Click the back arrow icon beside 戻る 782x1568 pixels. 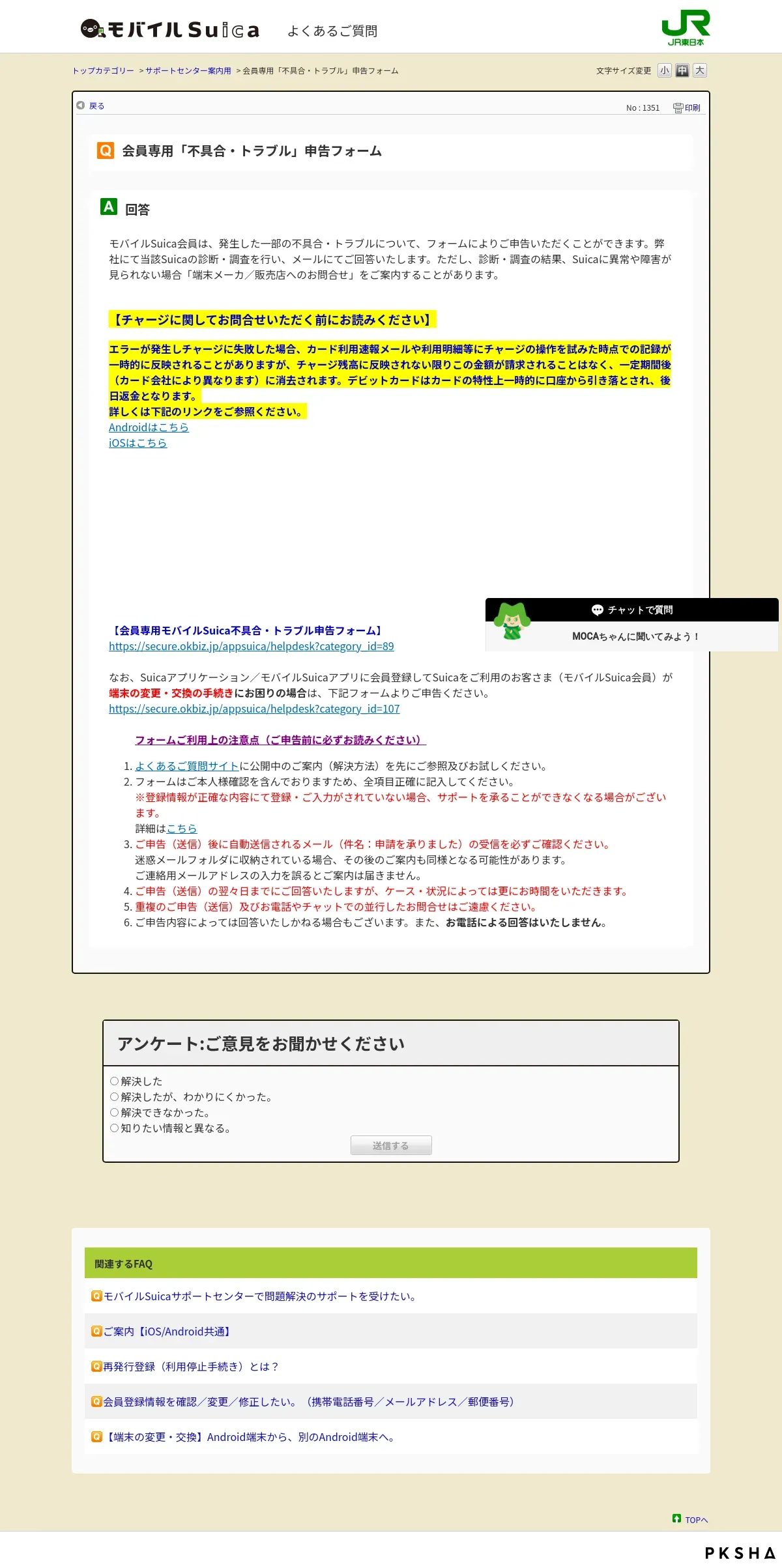[81, 105]
